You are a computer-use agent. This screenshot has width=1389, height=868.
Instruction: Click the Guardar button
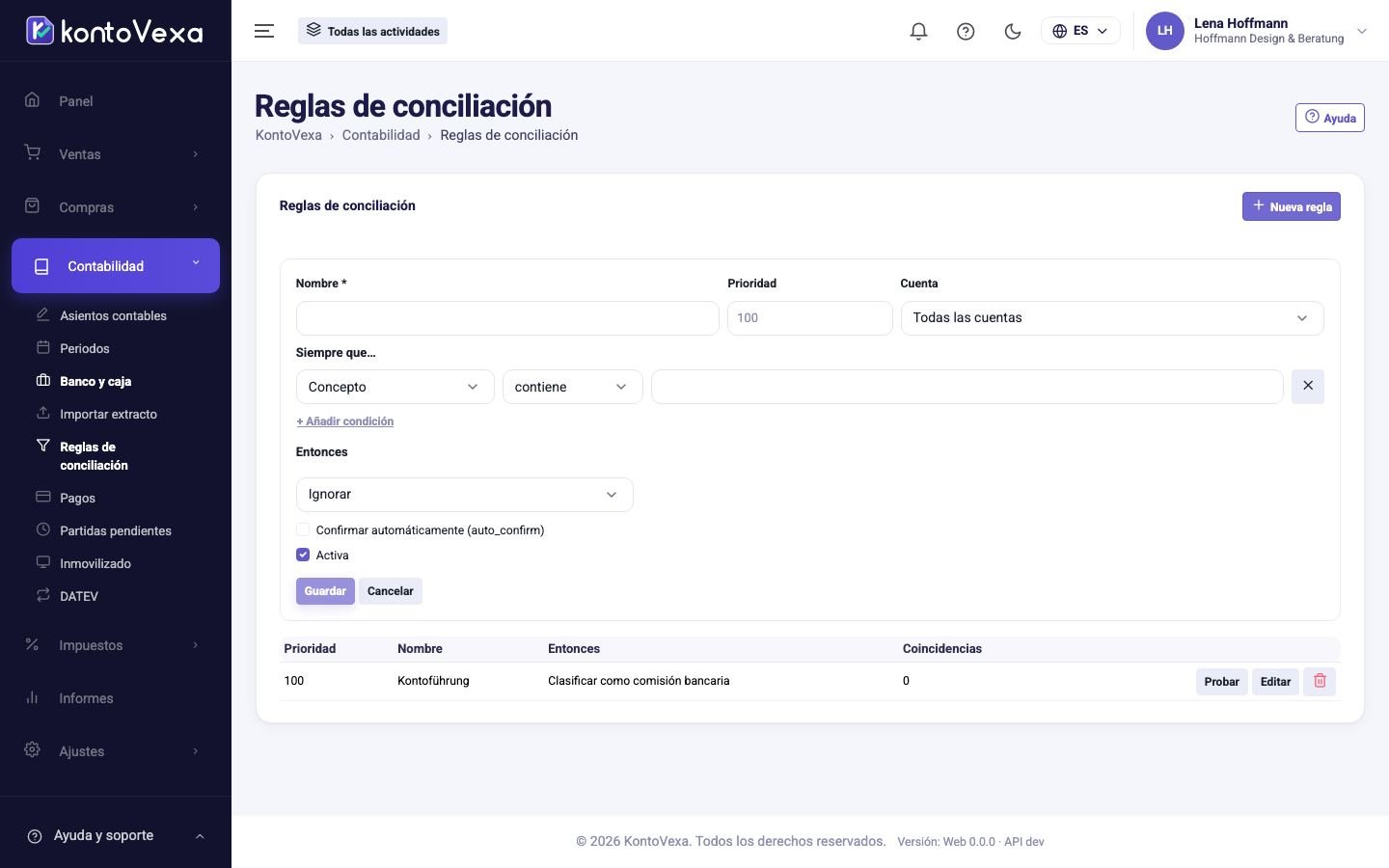coord(325,591)
